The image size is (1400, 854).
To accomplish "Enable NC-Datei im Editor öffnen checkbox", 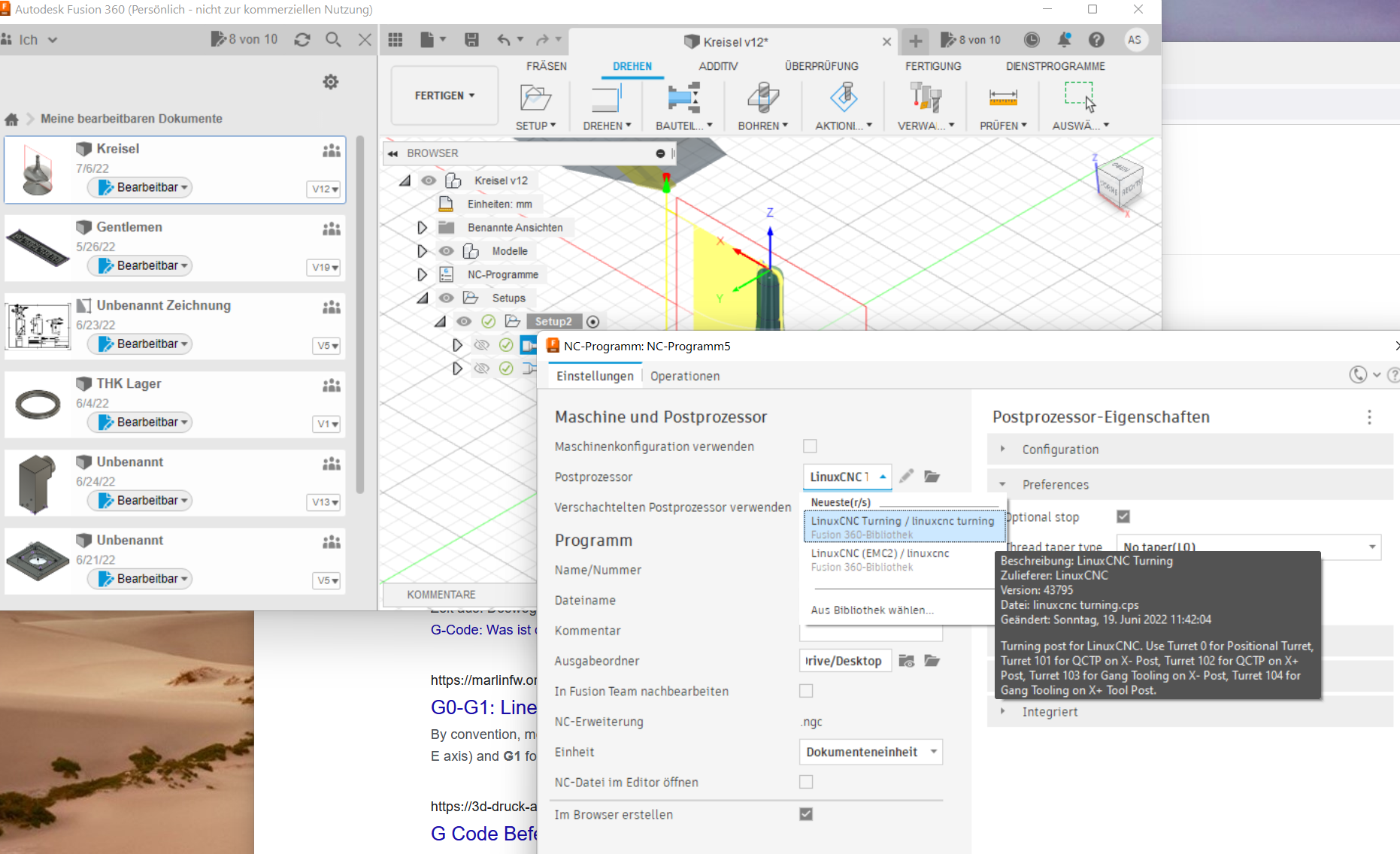I will (806, 782).
